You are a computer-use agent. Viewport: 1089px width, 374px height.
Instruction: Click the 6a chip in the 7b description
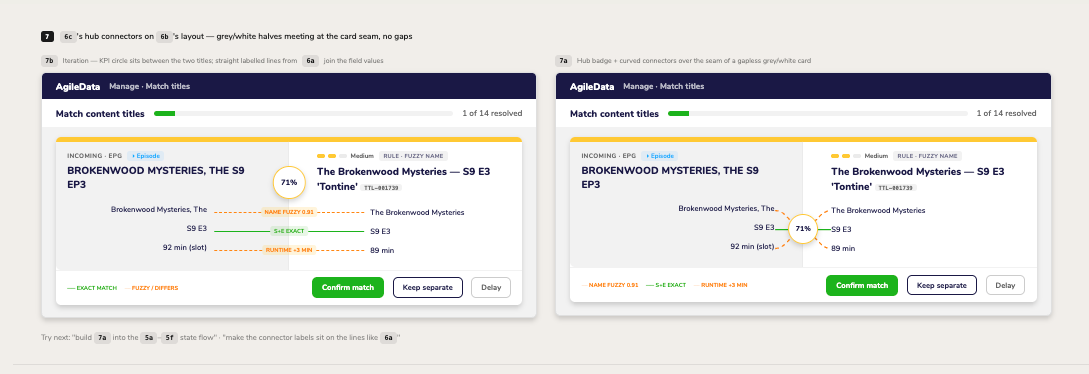(310, 61)
